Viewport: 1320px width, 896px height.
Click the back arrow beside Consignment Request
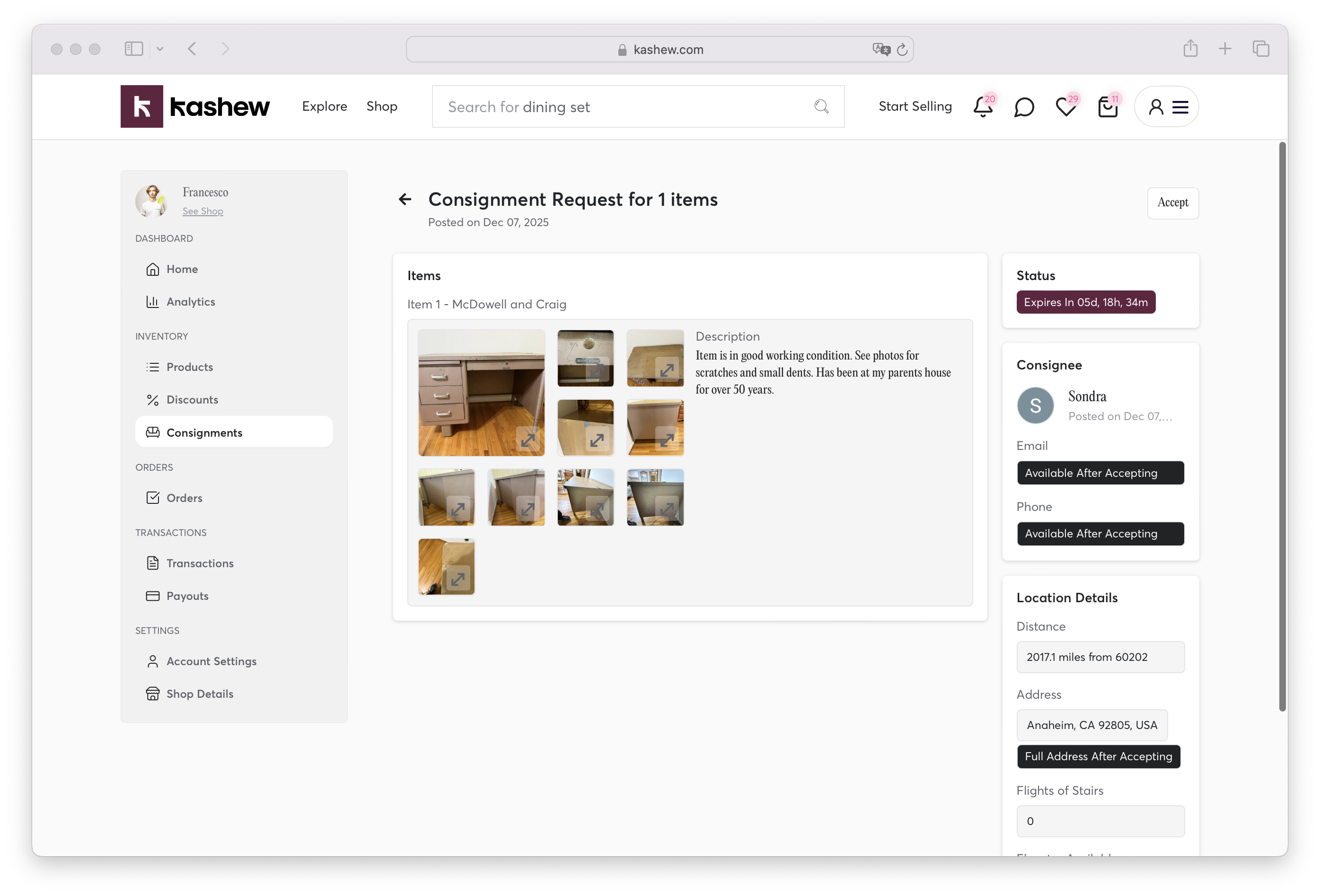tap(405, 199)
